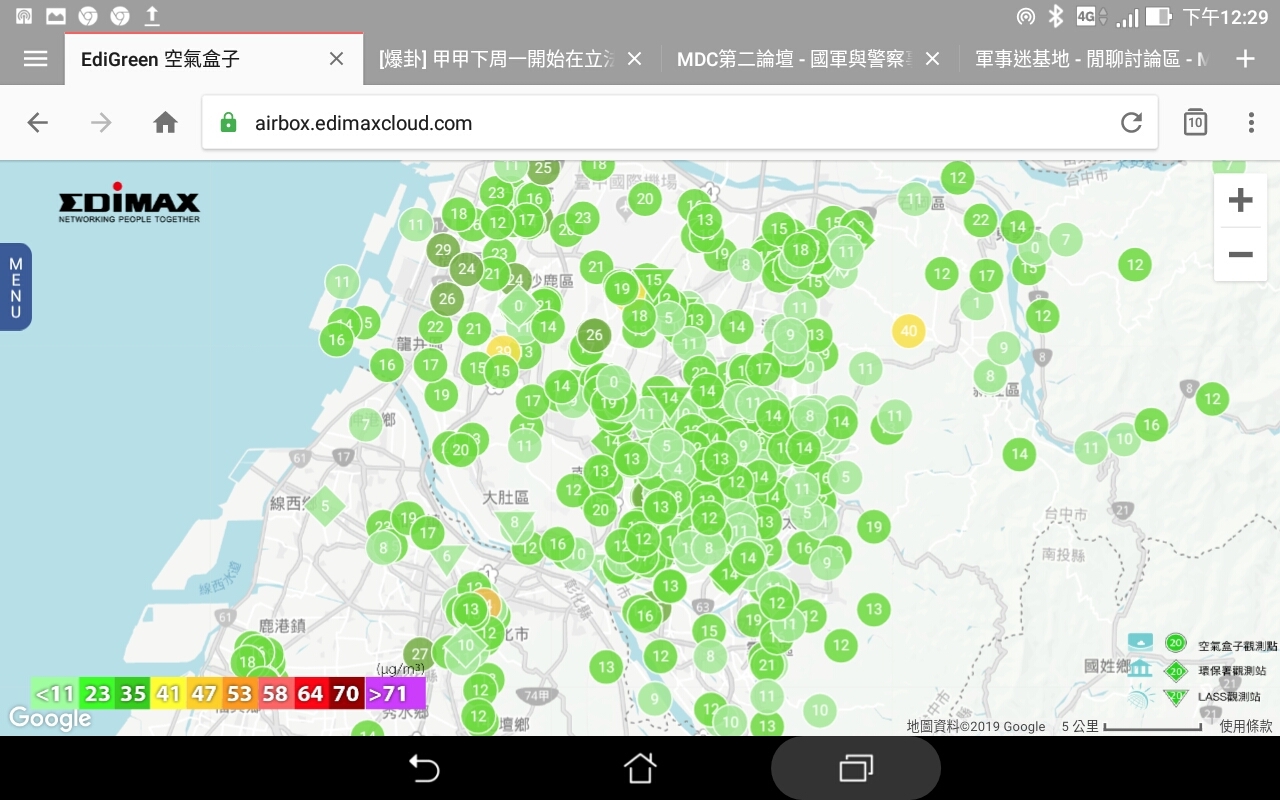Open Chrome's three-dot overflow menu

1251,123
